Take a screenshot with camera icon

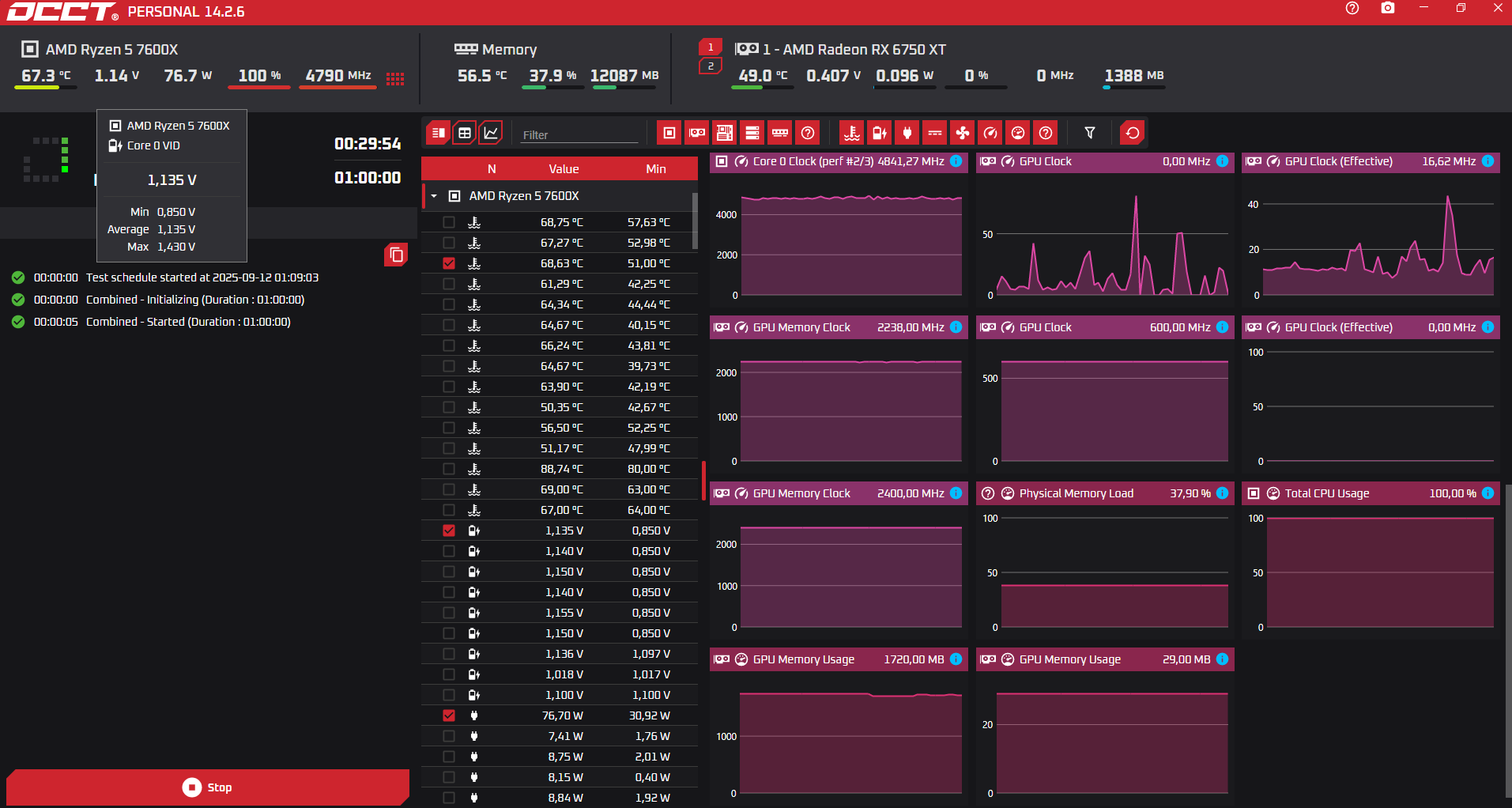(1388, 9)
